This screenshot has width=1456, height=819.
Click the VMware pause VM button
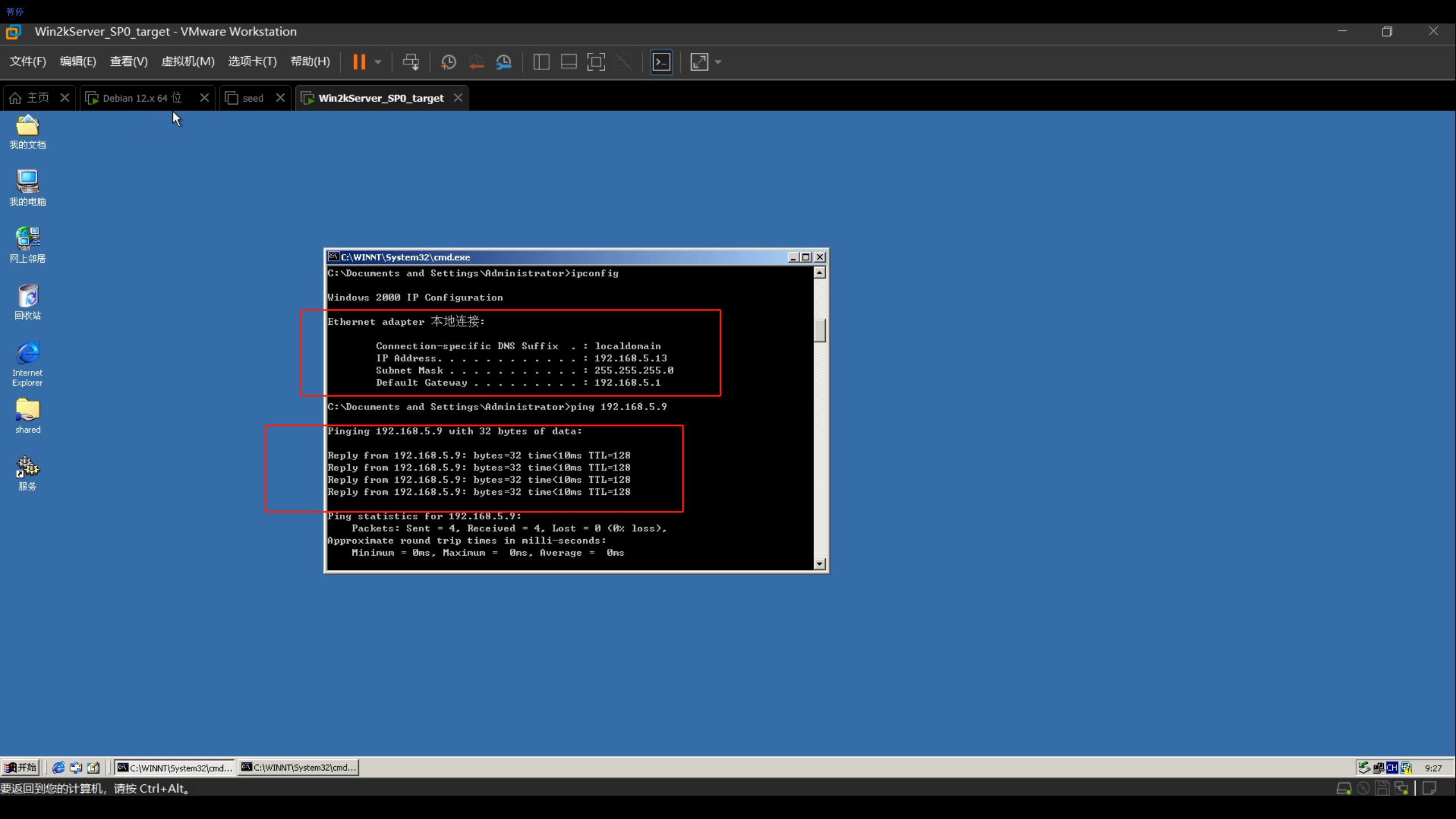point(358,62)
